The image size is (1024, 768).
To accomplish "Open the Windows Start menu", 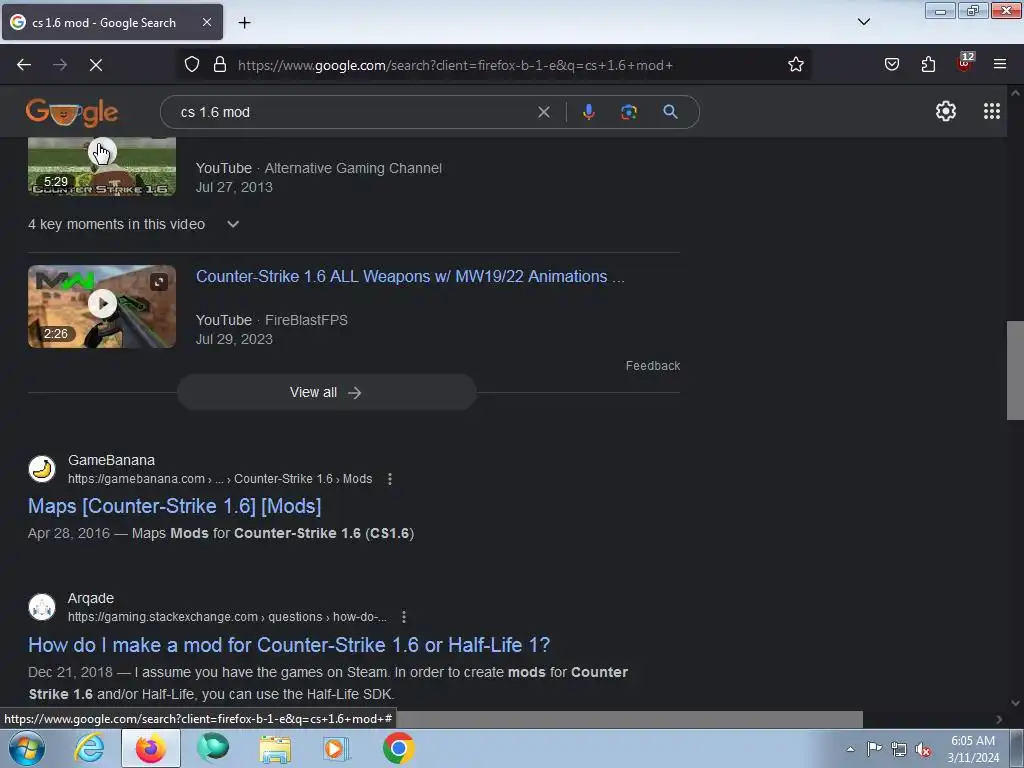I will (26, 748).
